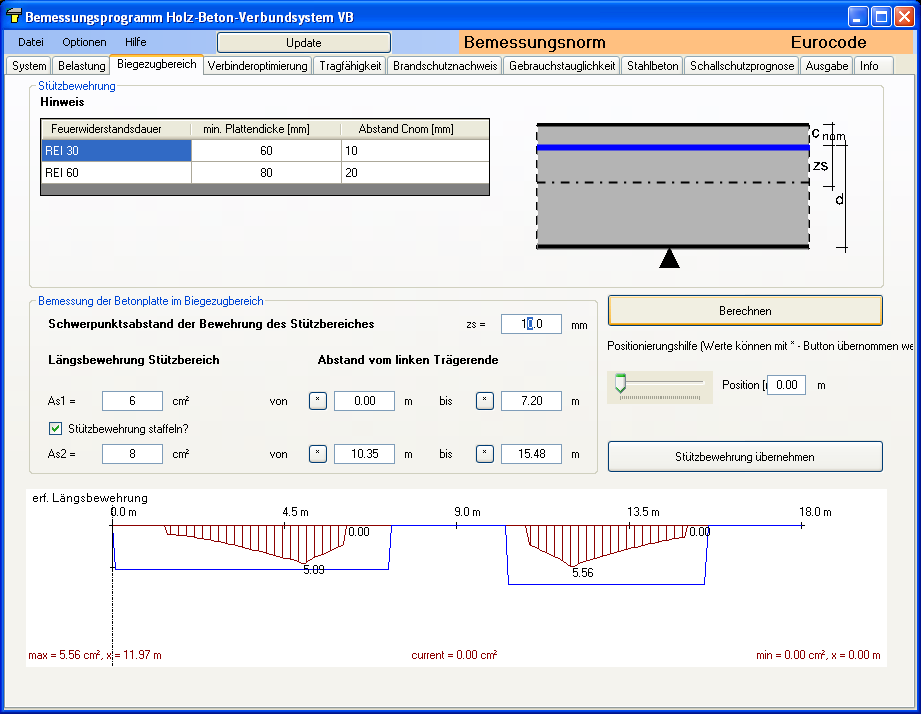Switch to the Brandschutznachweis tab

pos(445,66)
